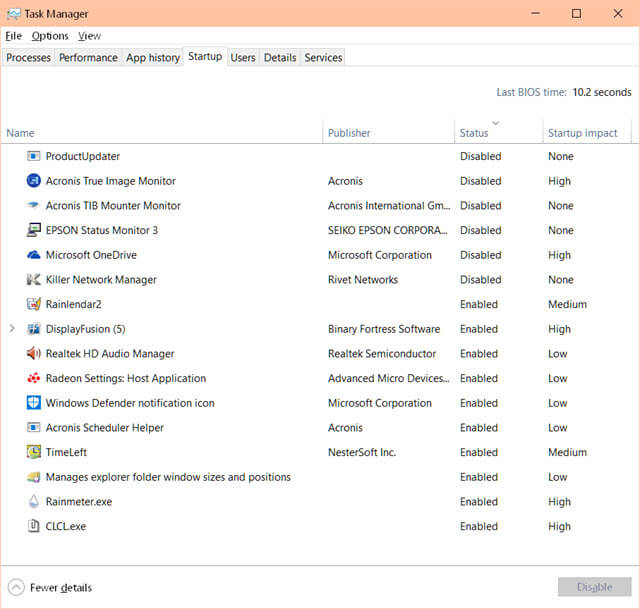Click Disabled status of ProductUpdater
The image size is (640, 609).
[x=480, y=156]
